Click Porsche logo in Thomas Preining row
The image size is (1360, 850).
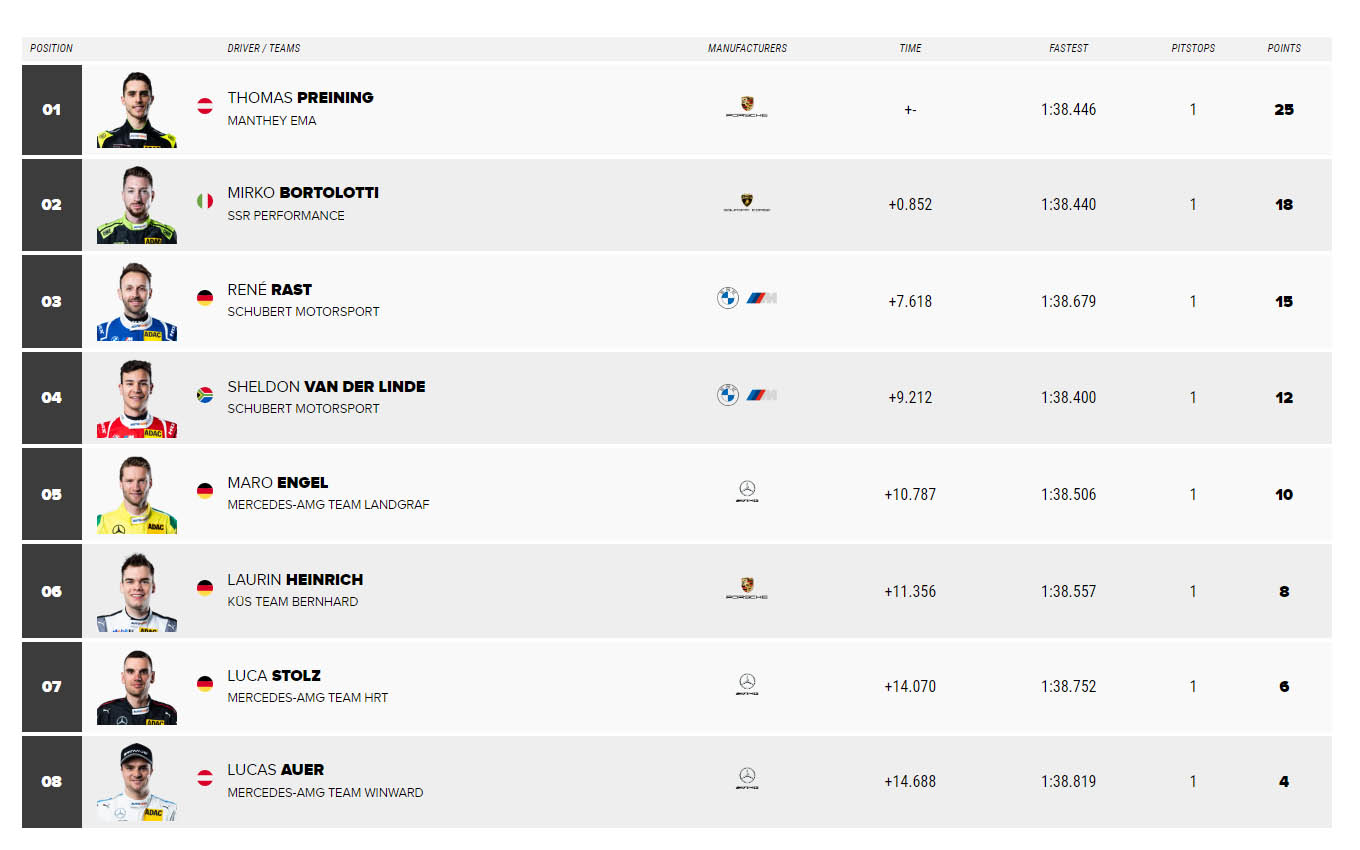747,108
